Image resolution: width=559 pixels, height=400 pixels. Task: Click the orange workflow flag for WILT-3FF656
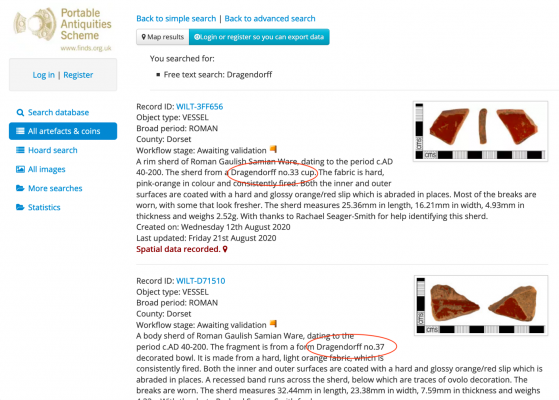click(x=273, y=149)
